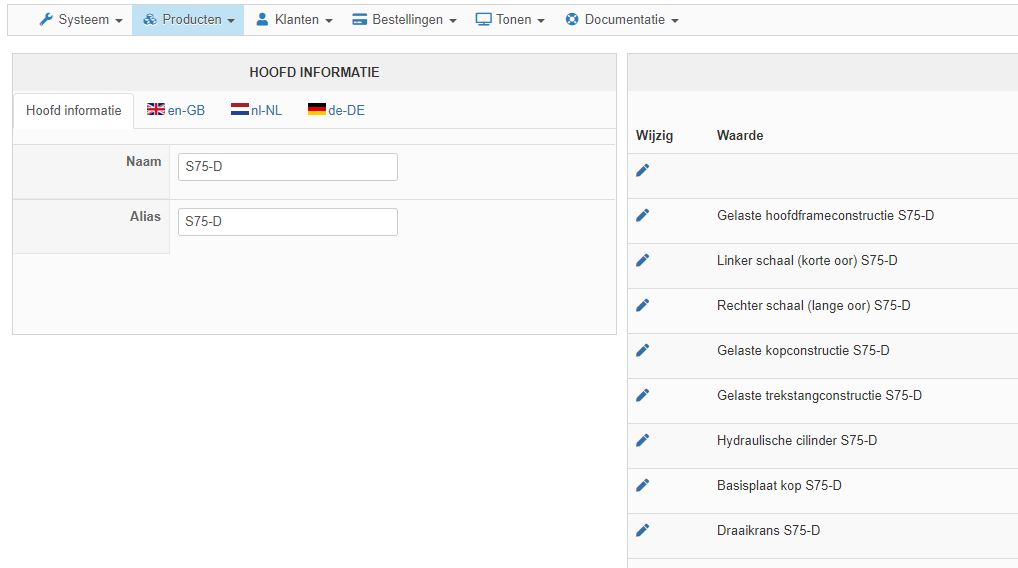Select the Hoofd informatie tab
The width and height of the screenshot is (1018, 568).
[74, 110]
